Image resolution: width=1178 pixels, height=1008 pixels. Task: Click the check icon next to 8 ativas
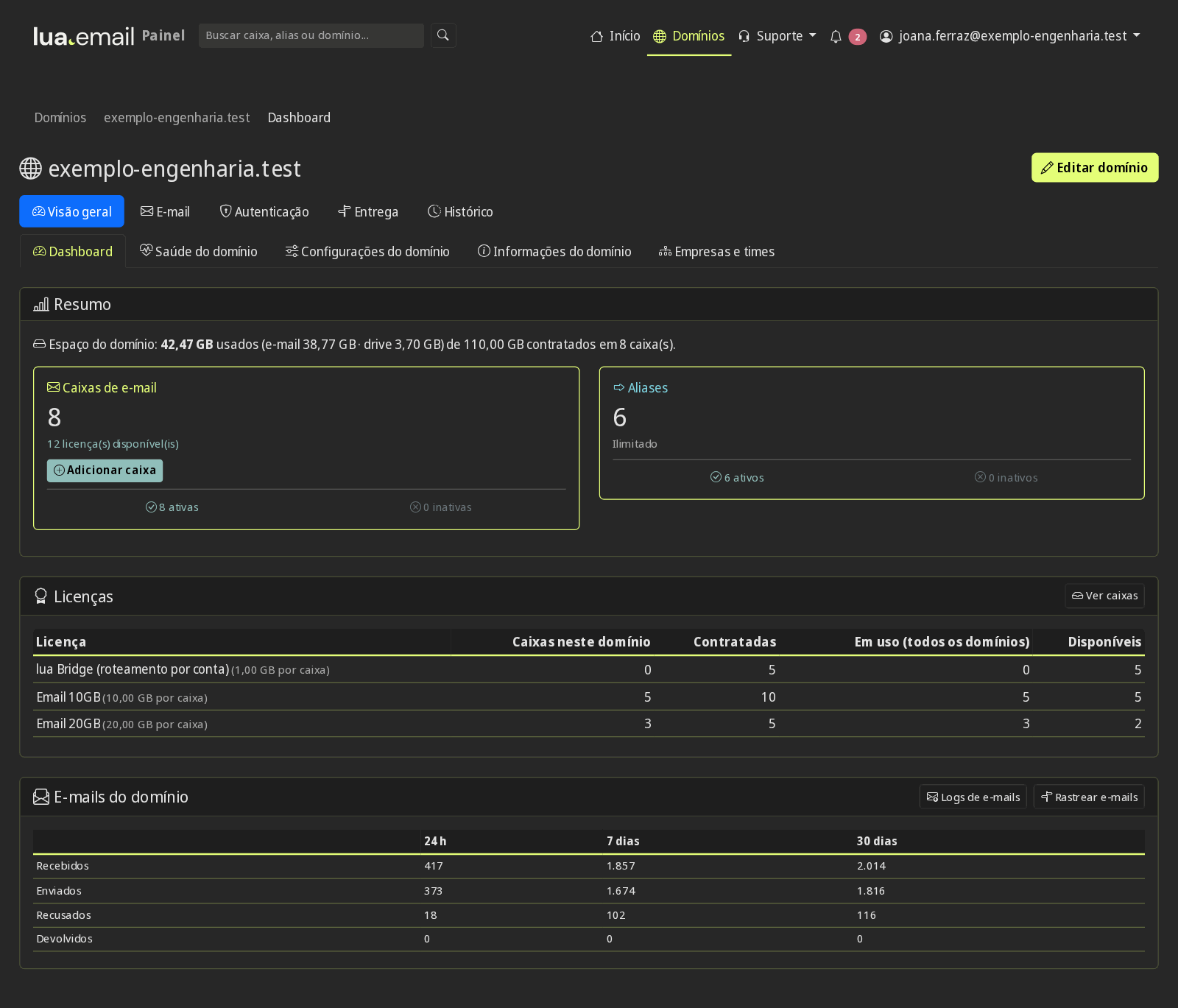151,507
